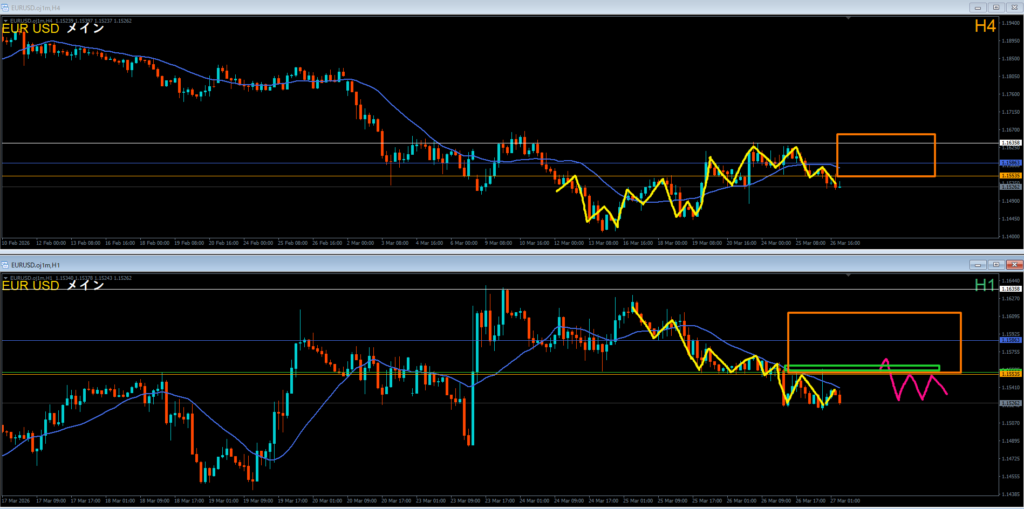Restore the EURUSD H1 chart window

pos(996,264)
